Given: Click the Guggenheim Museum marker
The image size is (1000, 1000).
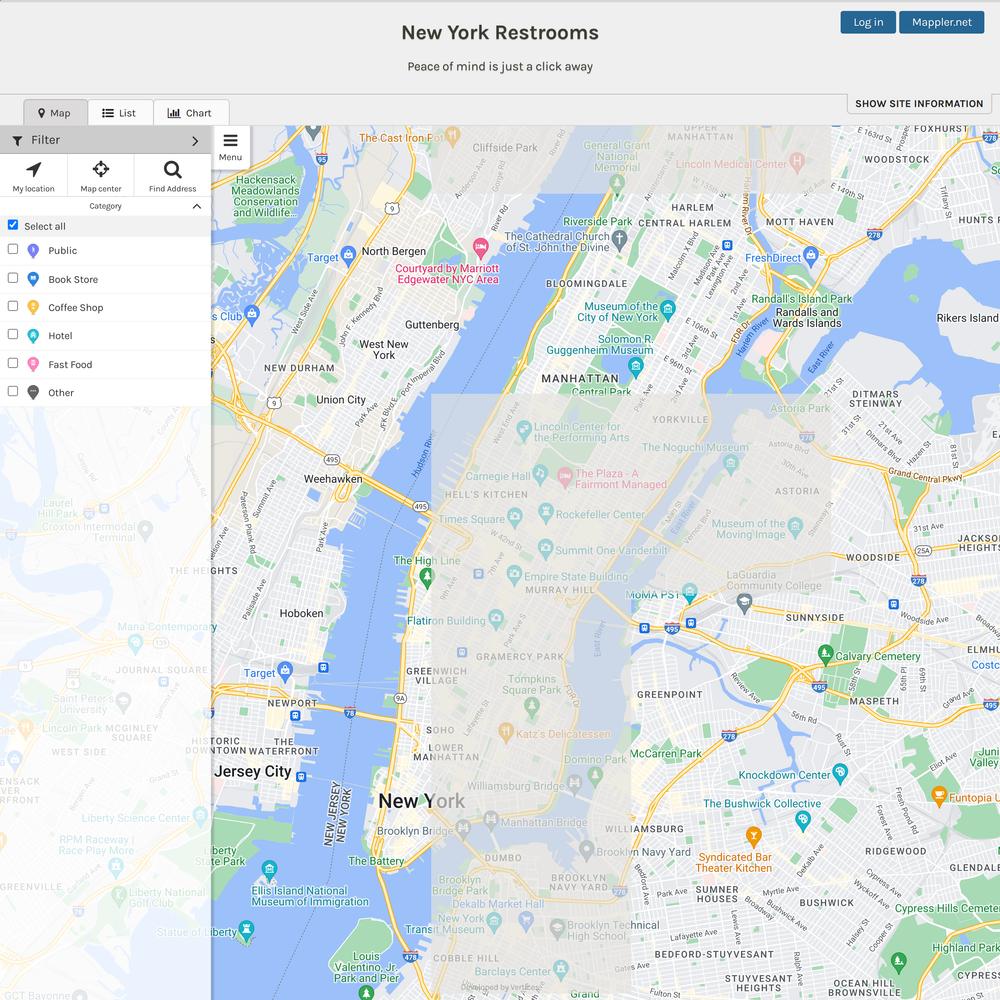Looking at the screenshot, I should [635, 365].
